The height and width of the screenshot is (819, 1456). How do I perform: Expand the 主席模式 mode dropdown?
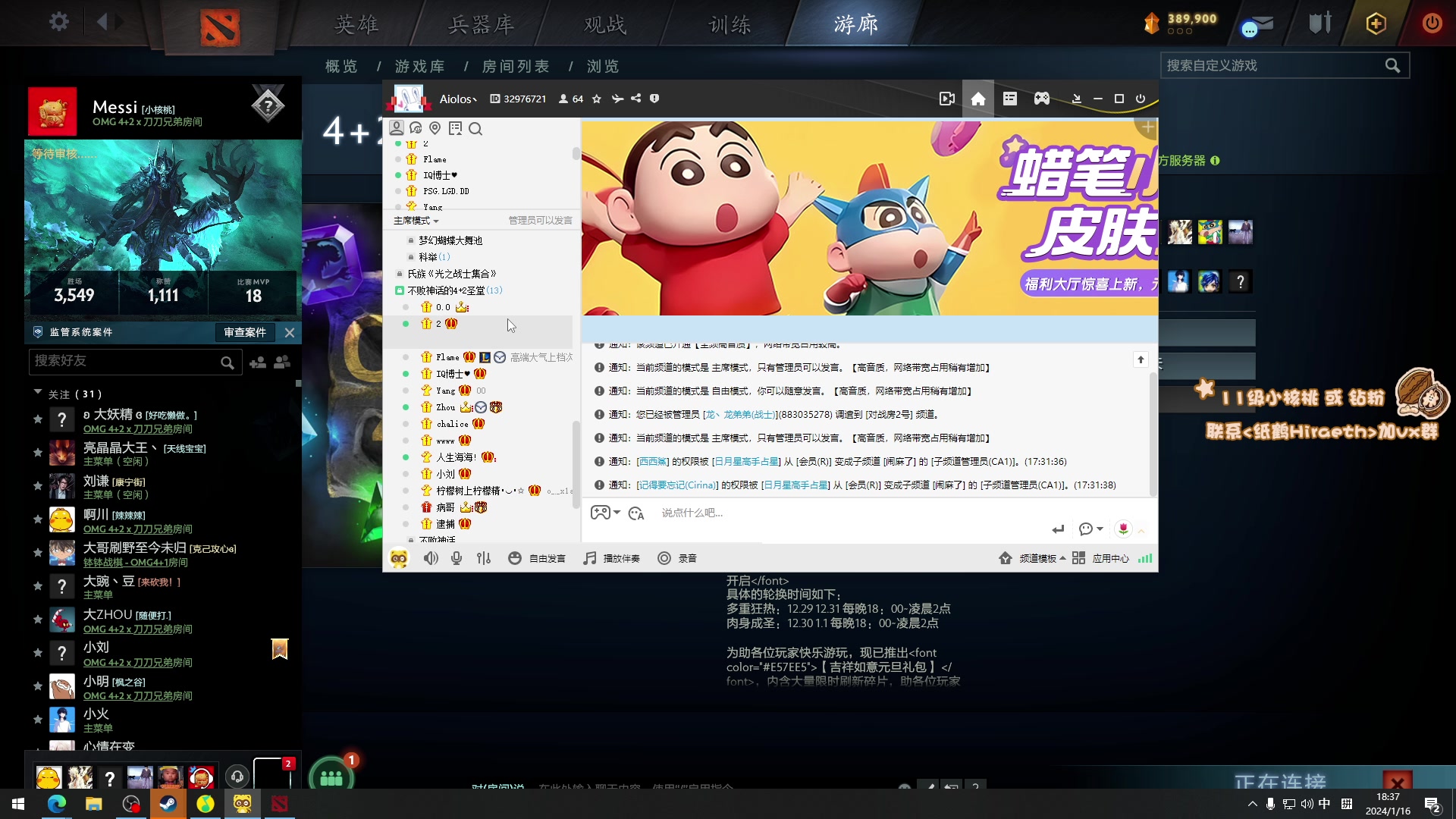(416, 220)
